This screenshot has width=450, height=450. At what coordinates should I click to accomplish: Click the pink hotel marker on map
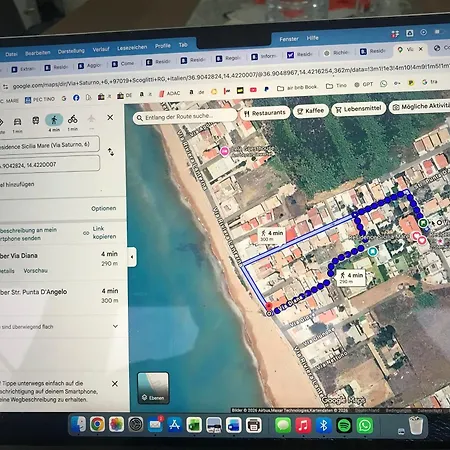[x=225, y=151]
